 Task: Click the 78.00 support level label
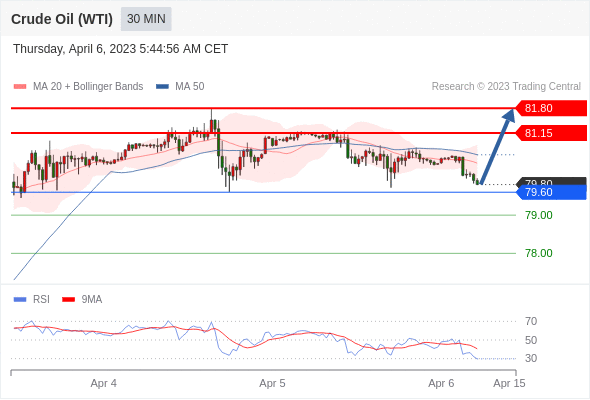tap(539, 253)
